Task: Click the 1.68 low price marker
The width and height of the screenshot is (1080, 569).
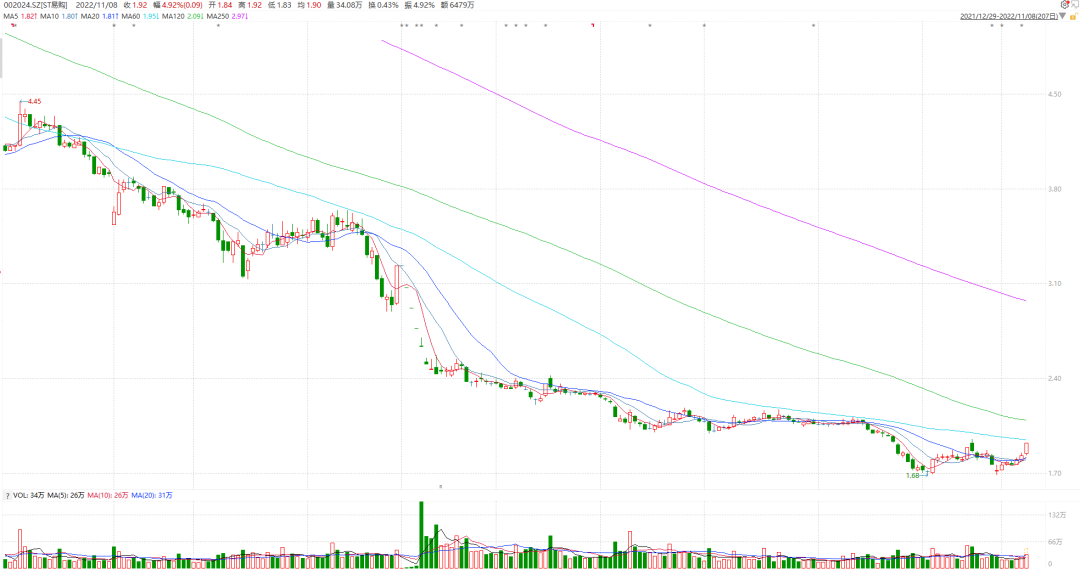Action: (x=912, y=476)
